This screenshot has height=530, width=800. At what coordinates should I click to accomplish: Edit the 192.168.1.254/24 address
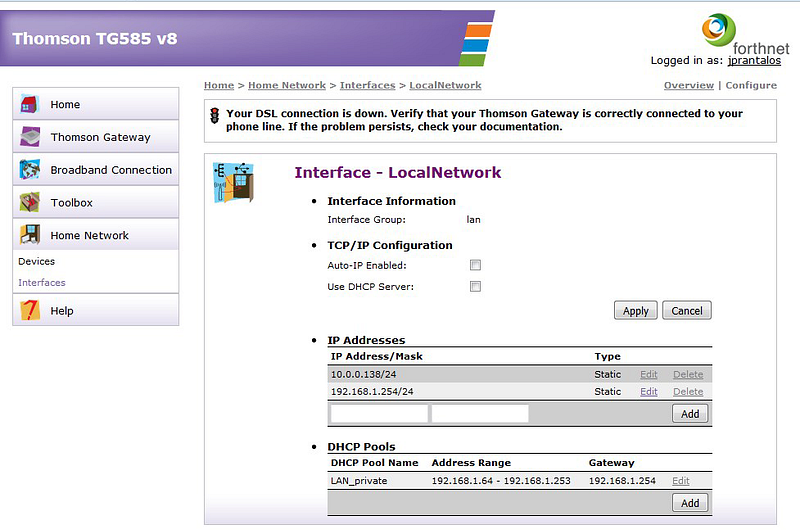tap(648, 392)
